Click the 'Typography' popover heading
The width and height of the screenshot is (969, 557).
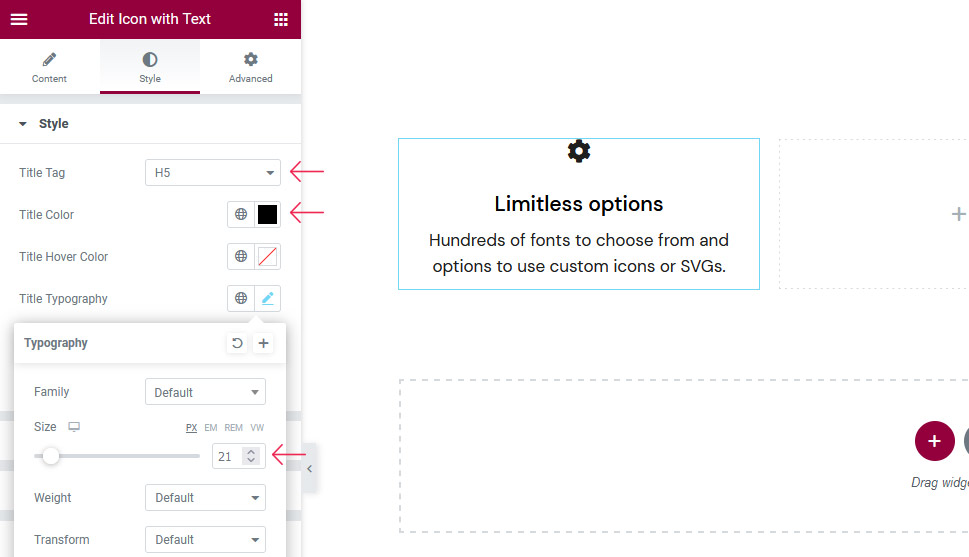(56, 343)
